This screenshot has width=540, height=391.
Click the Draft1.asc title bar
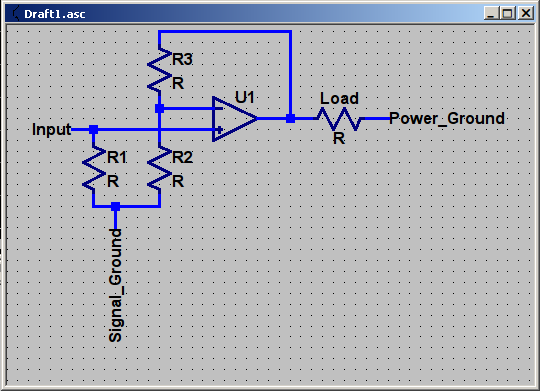[270, 13]
